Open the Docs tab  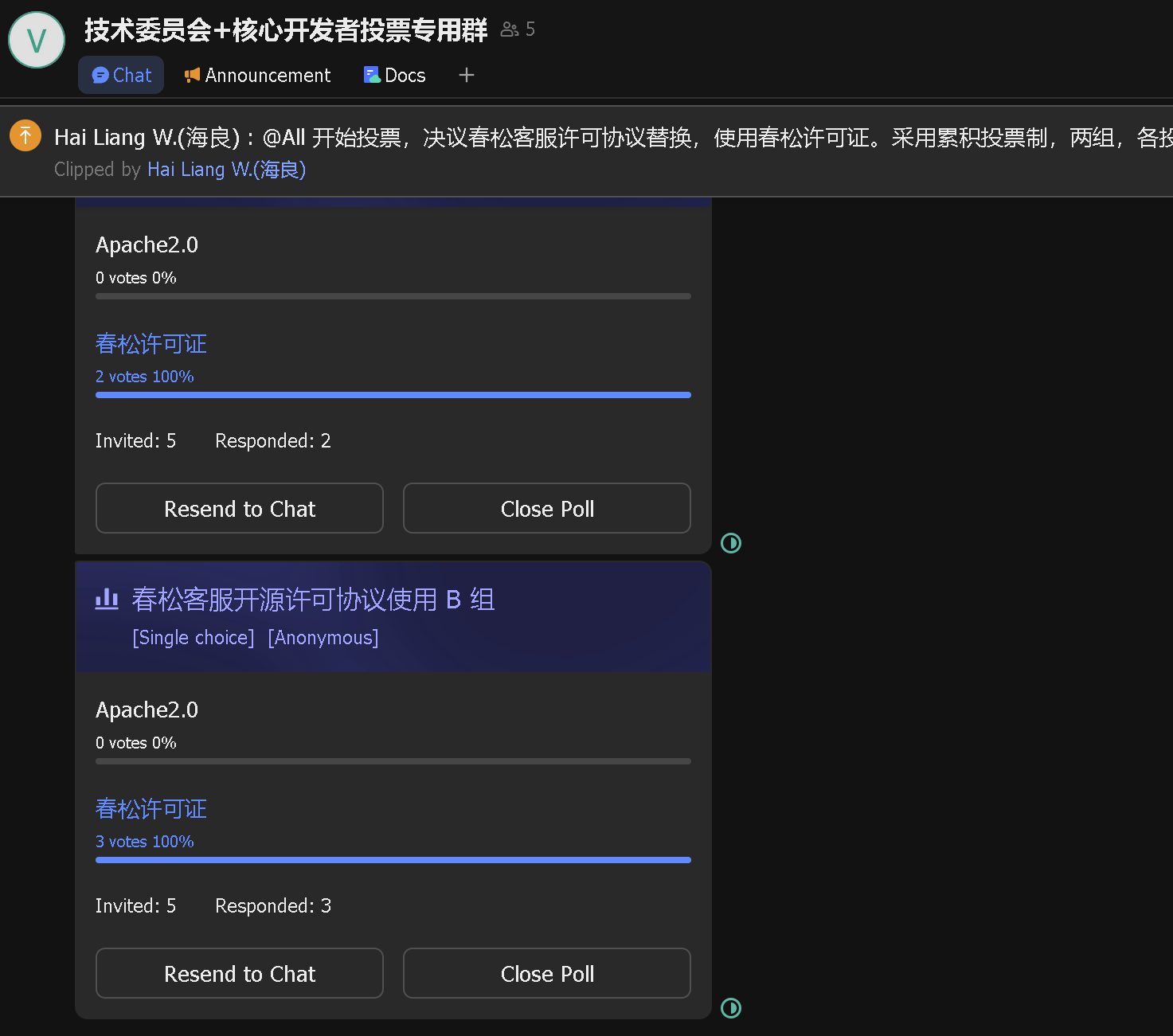(395, 75)
